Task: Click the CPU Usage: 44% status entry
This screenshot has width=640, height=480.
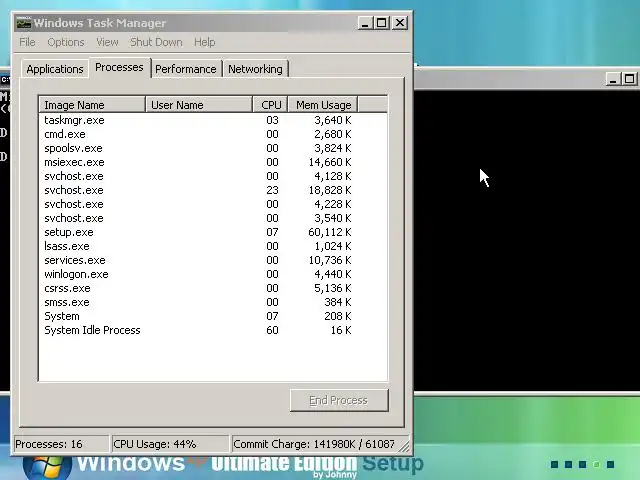Action: point(170,444)
